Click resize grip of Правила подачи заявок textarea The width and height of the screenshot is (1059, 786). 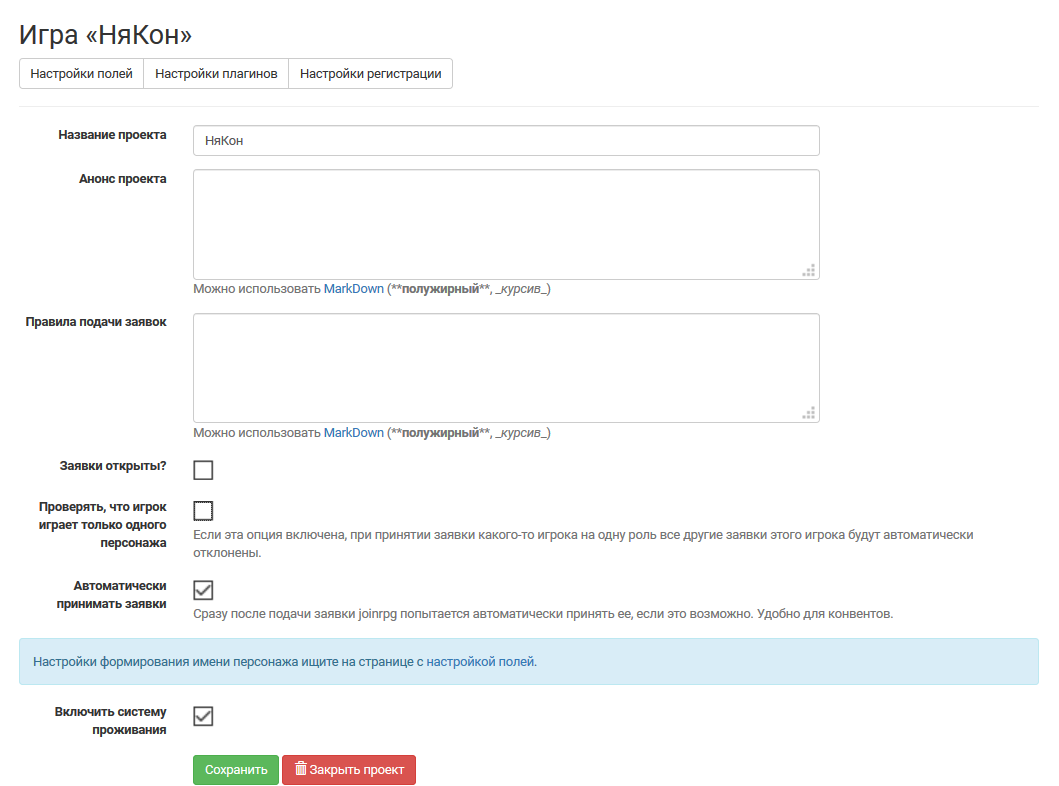pos(809,412)
